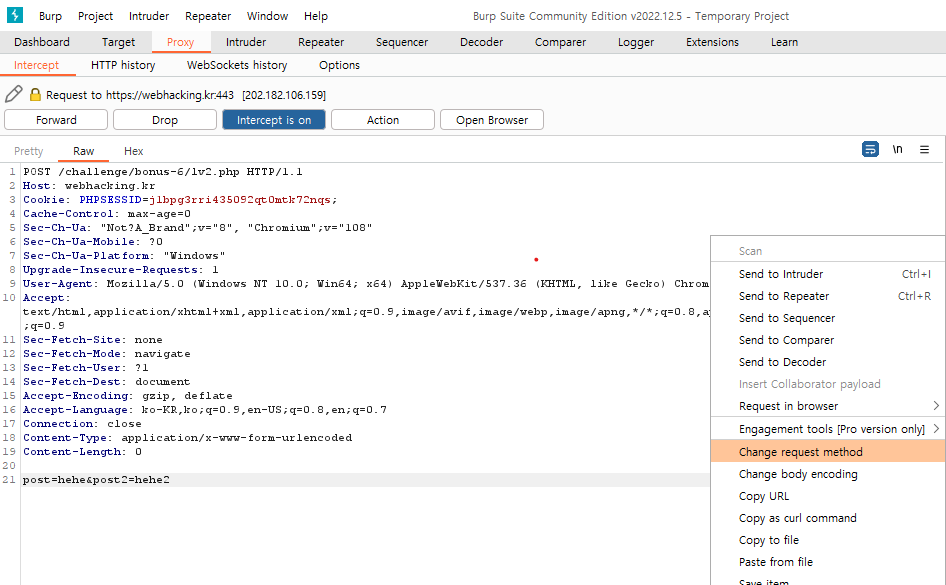Click the Content-Type header line
Image resolution: width=946 pixels, height=585 pixels.
coord(188,438)
